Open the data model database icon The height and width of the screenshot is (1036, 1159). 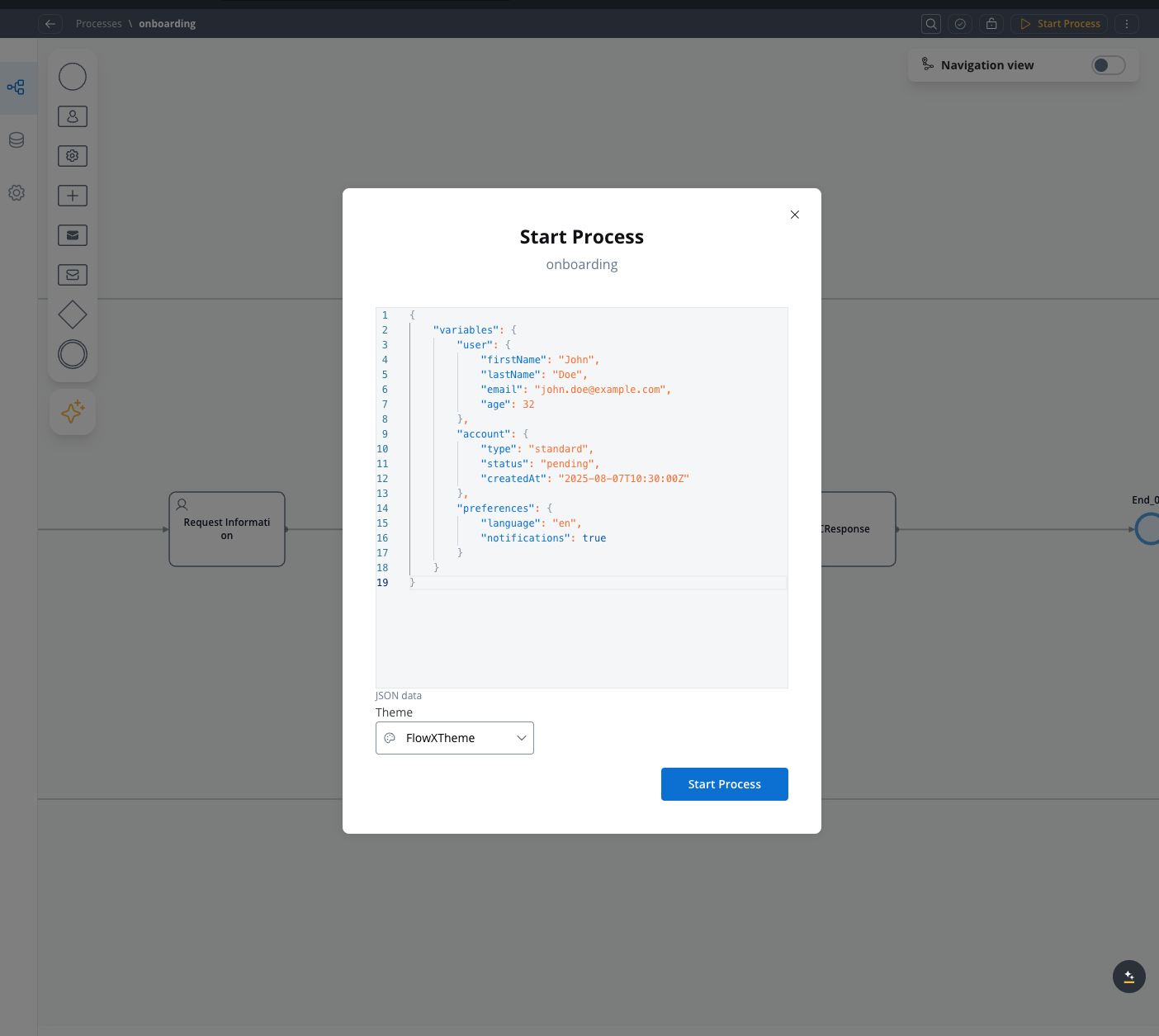(17, 140)
